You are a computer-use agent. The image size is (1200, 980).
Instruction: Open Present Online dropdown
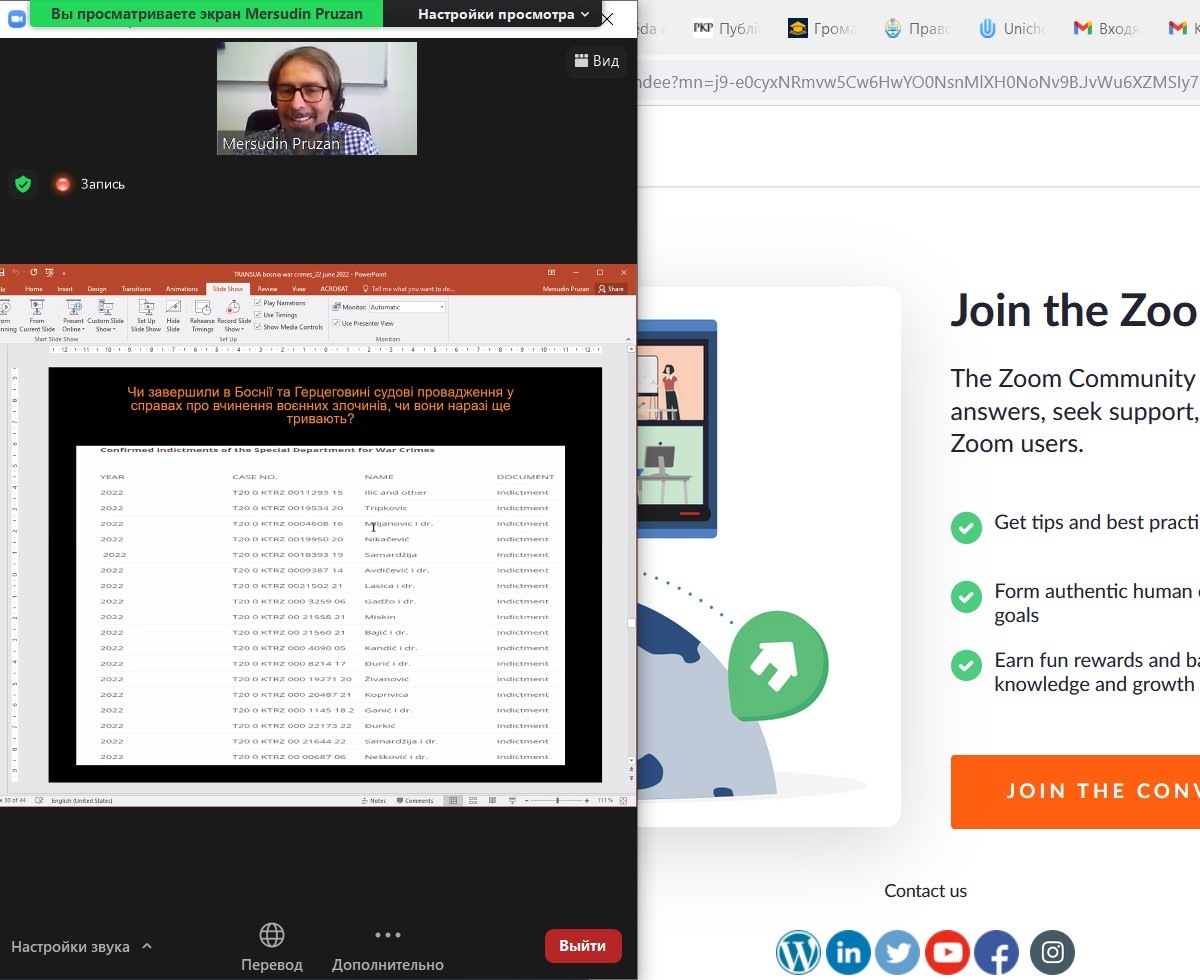click(73, 315)
